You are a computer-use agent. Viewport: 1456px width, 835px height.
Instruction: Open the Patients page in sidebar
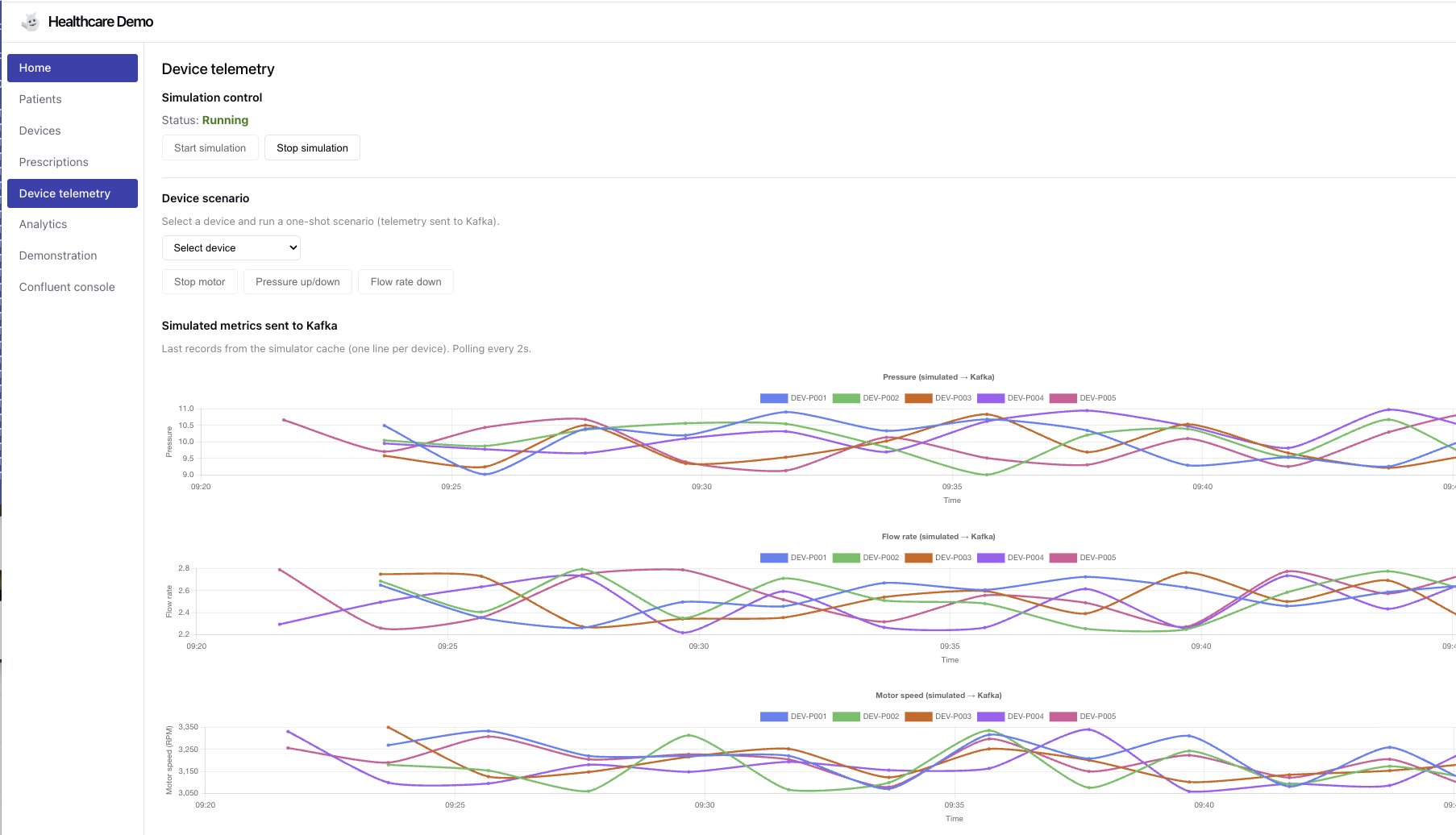click(x=40, y=99)
